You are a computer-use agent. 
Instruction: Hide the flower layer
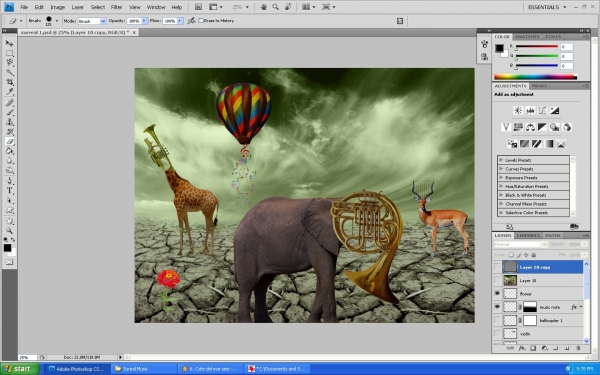point(497,293)
